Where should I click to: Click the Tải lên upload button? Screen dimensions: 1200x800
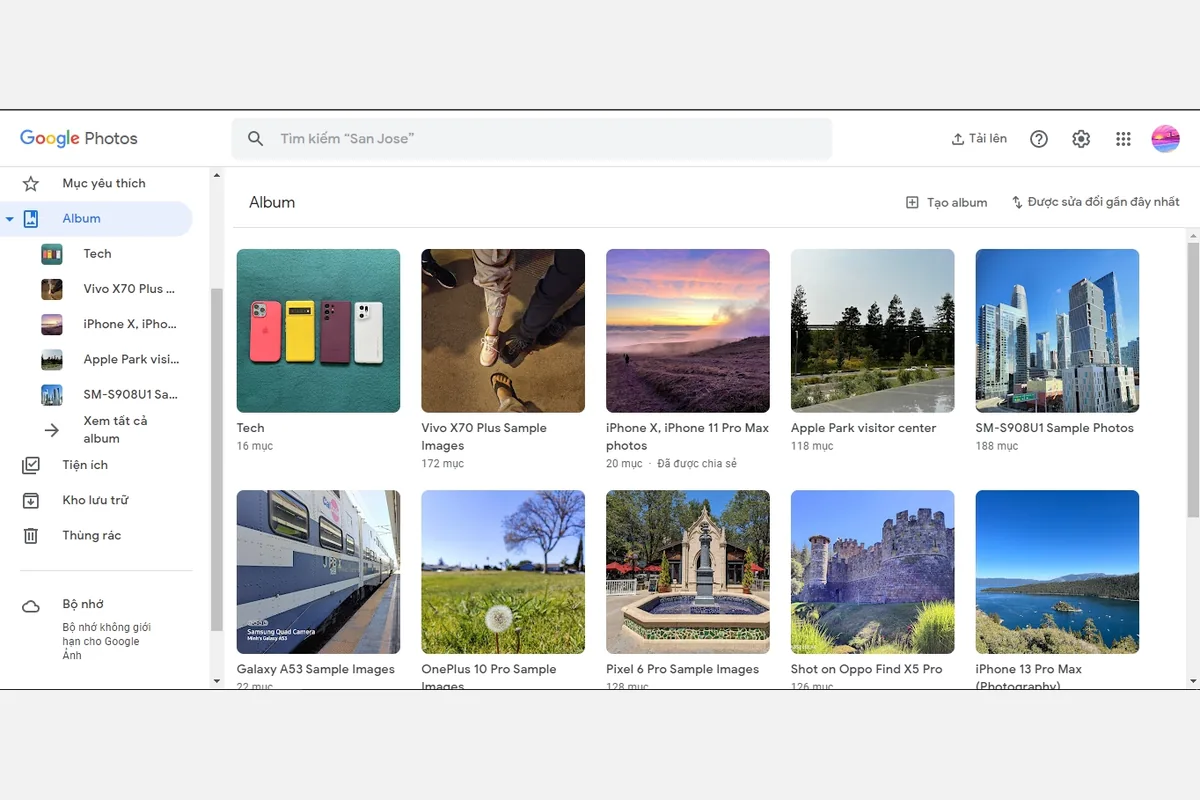979,139
